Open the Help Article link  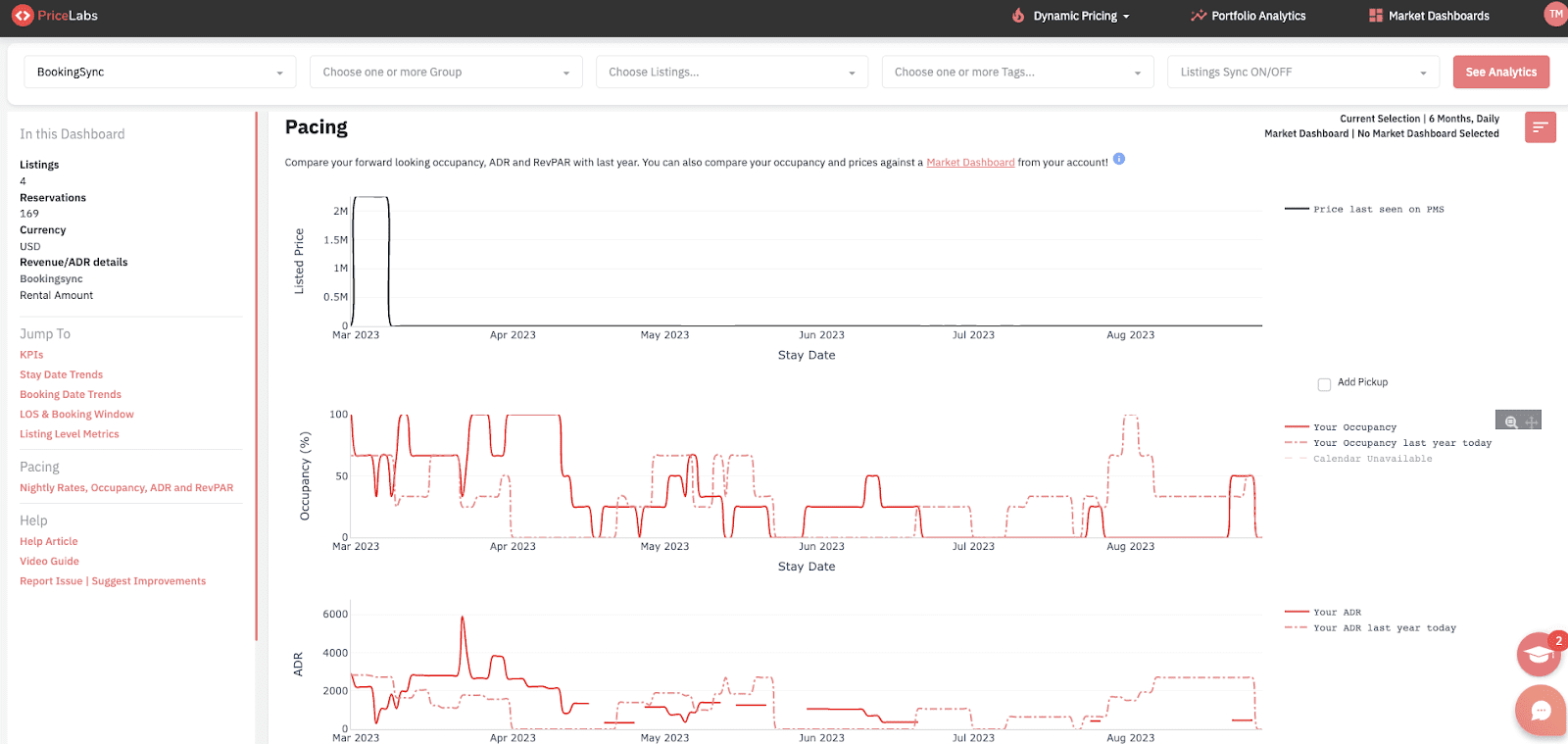49,541
